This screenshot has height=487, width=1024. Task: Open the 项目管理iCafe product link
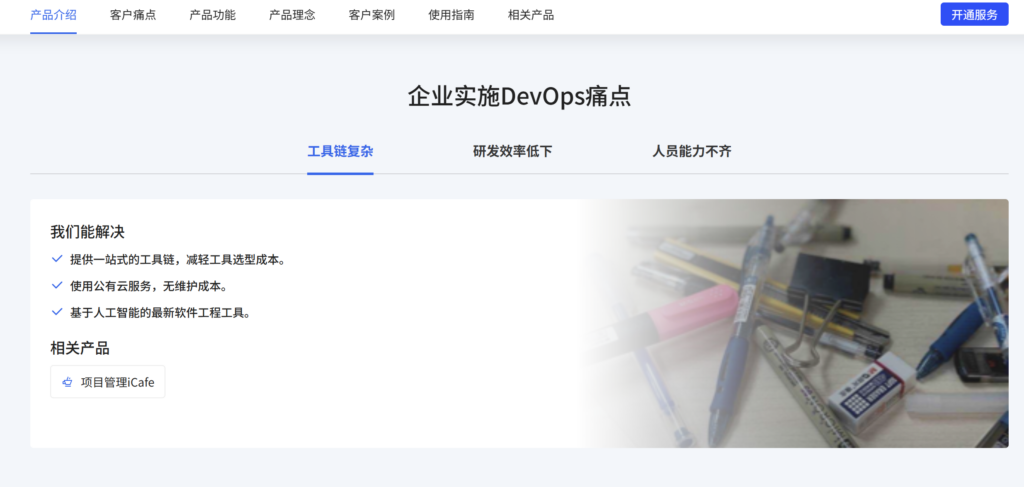pyautogui.click(x=108, y=382)
